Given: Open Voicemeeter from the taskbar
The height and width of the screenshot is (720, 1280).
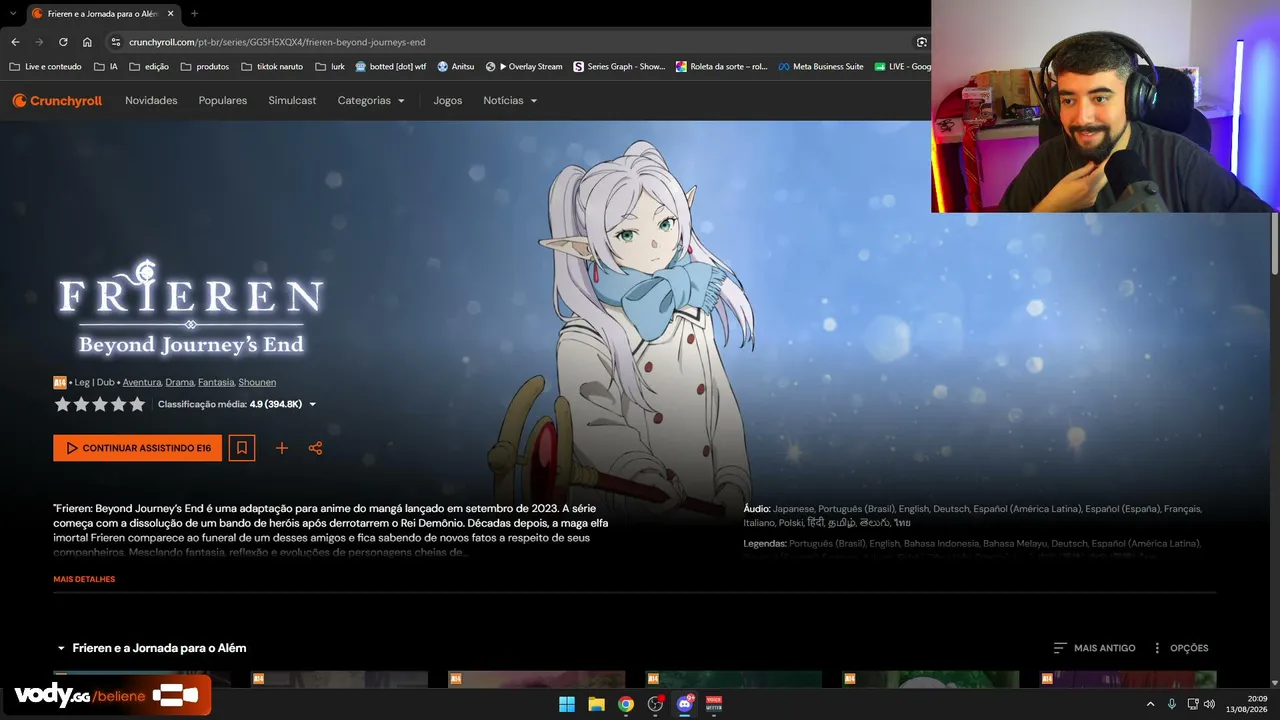Looking at the screenshot, I should tap(714, 704).
